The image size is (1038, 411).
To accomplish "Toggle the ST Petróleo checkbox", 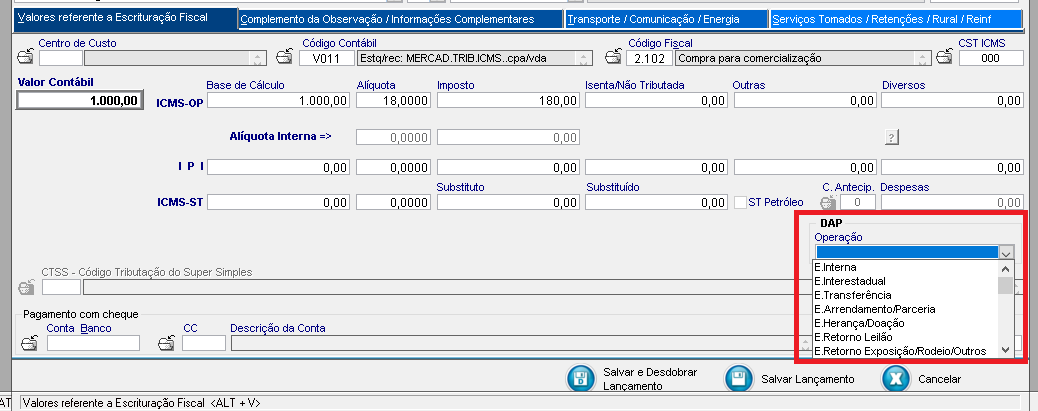I will [x=740, y=203].
